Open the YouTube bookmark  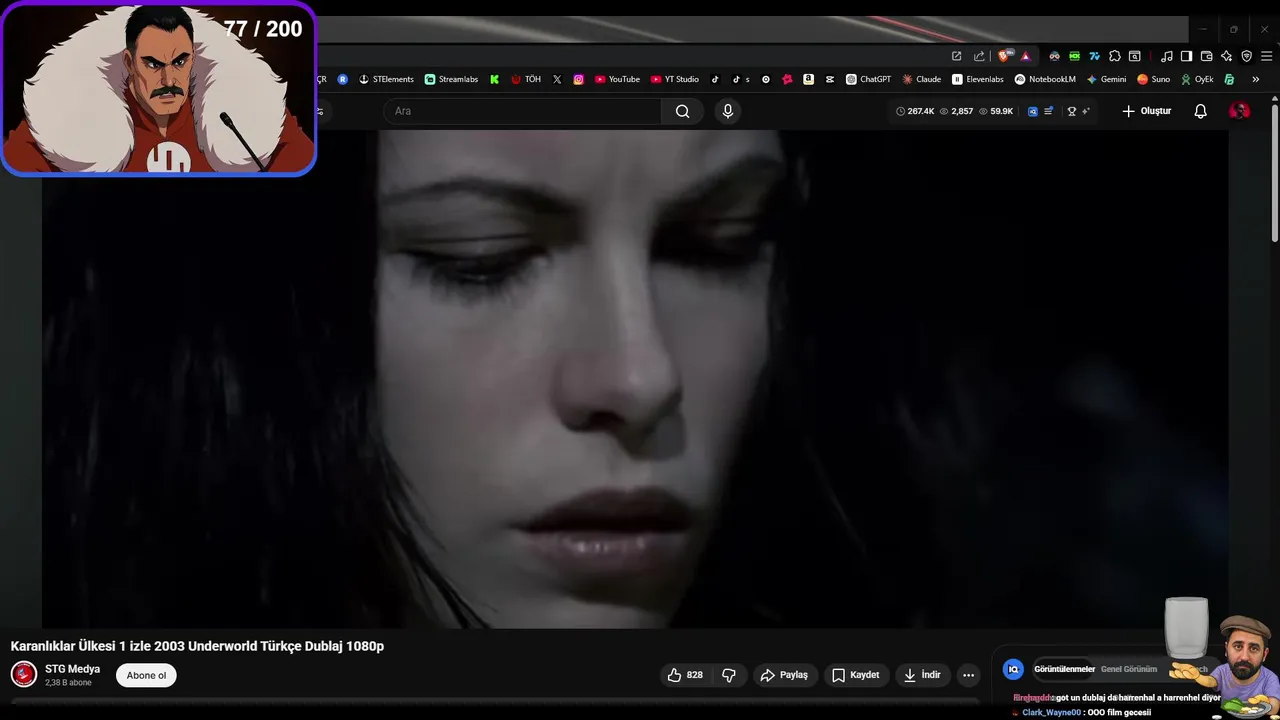(x=617, y=79)
